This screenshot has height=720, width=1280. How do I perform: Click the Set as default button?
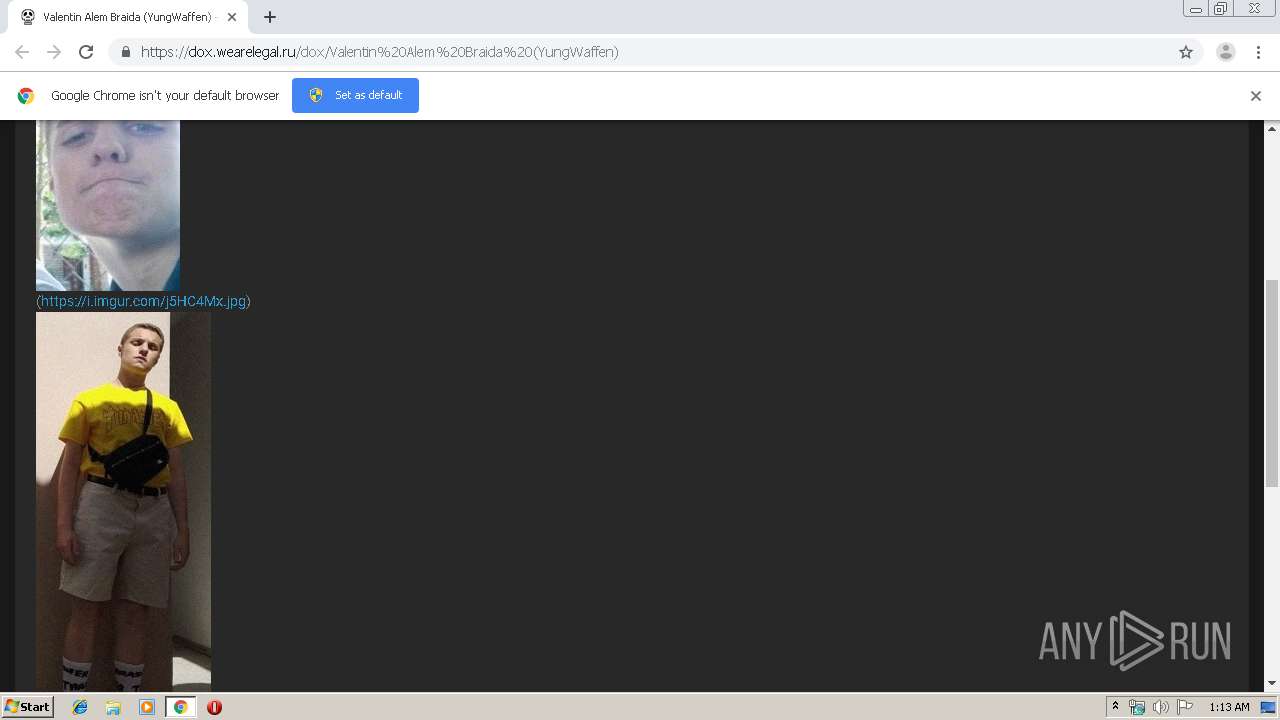[355, 95]
